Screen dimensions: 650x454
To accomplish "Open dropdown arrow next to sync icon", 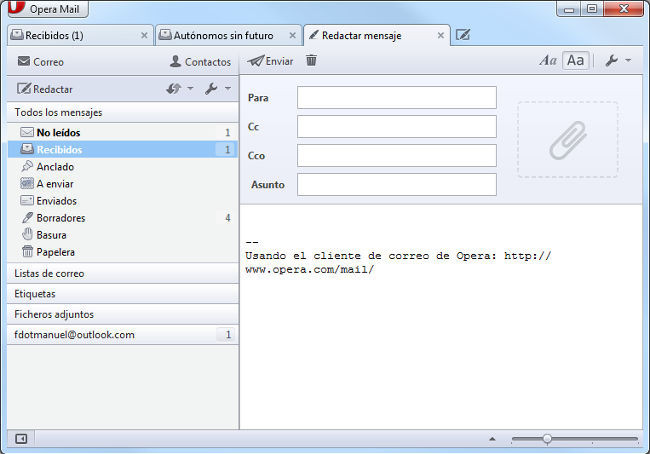I will (x=190, y=88).
